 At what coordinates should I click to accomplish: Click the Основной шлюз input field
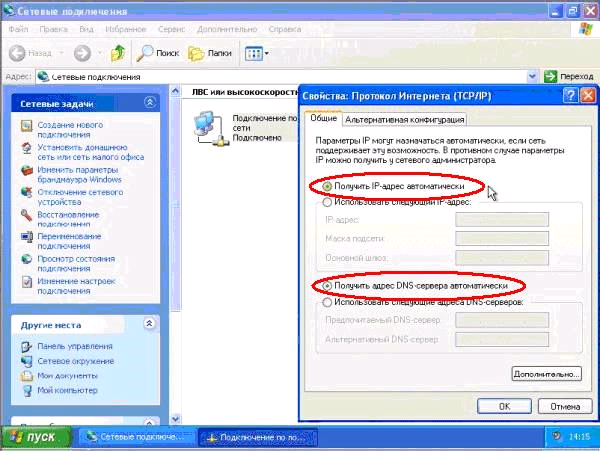[x=502, y=258]
